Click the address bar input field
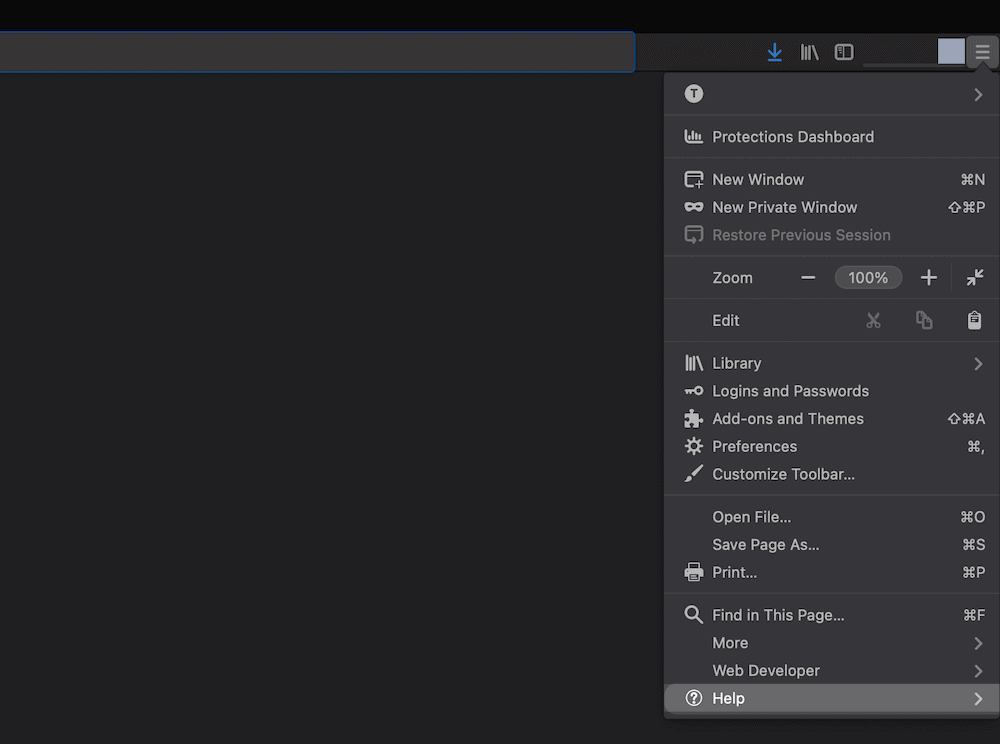Image resolution: width=1000 pixels, height=744 pixels. click(317, 52)
